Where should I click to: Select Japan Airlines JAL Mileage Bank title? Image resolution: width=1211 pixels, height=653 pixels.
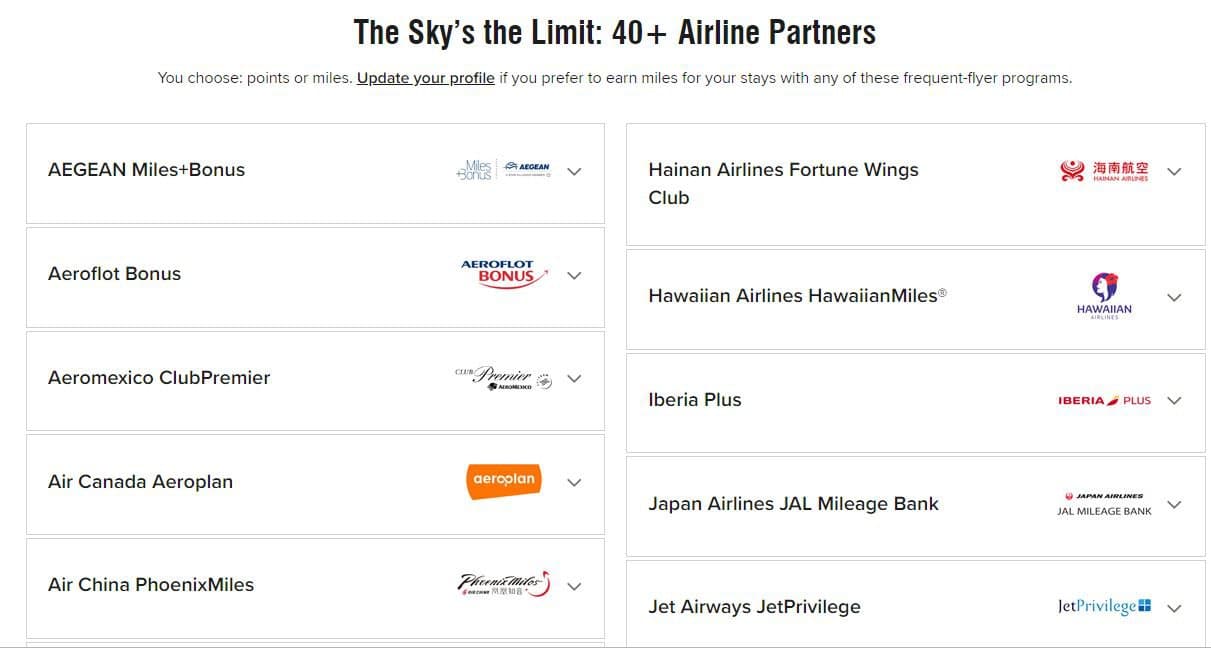click(x=793, y=504)
